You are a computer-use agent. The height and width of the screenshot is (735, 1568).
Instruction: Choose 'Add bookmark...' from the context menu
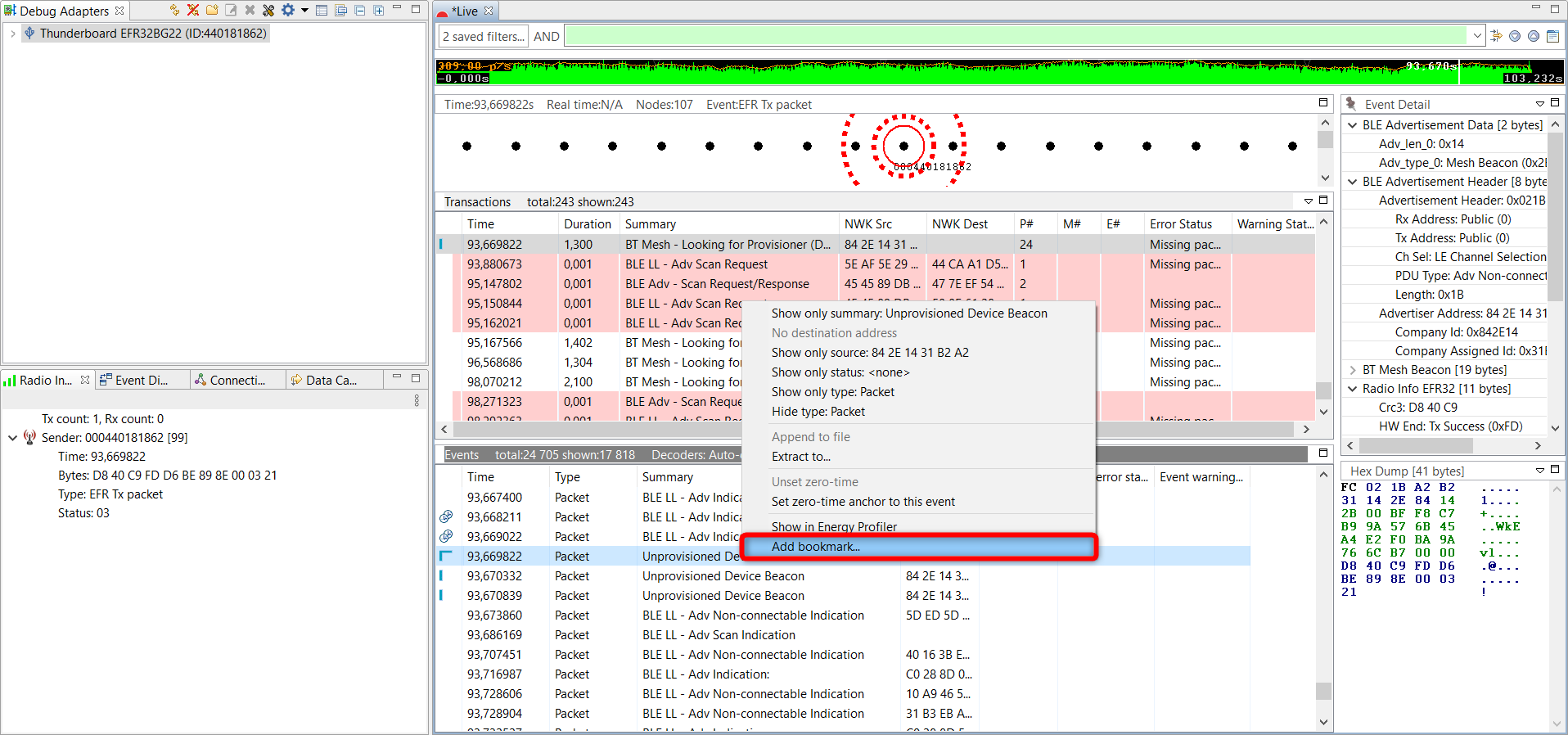918,546
